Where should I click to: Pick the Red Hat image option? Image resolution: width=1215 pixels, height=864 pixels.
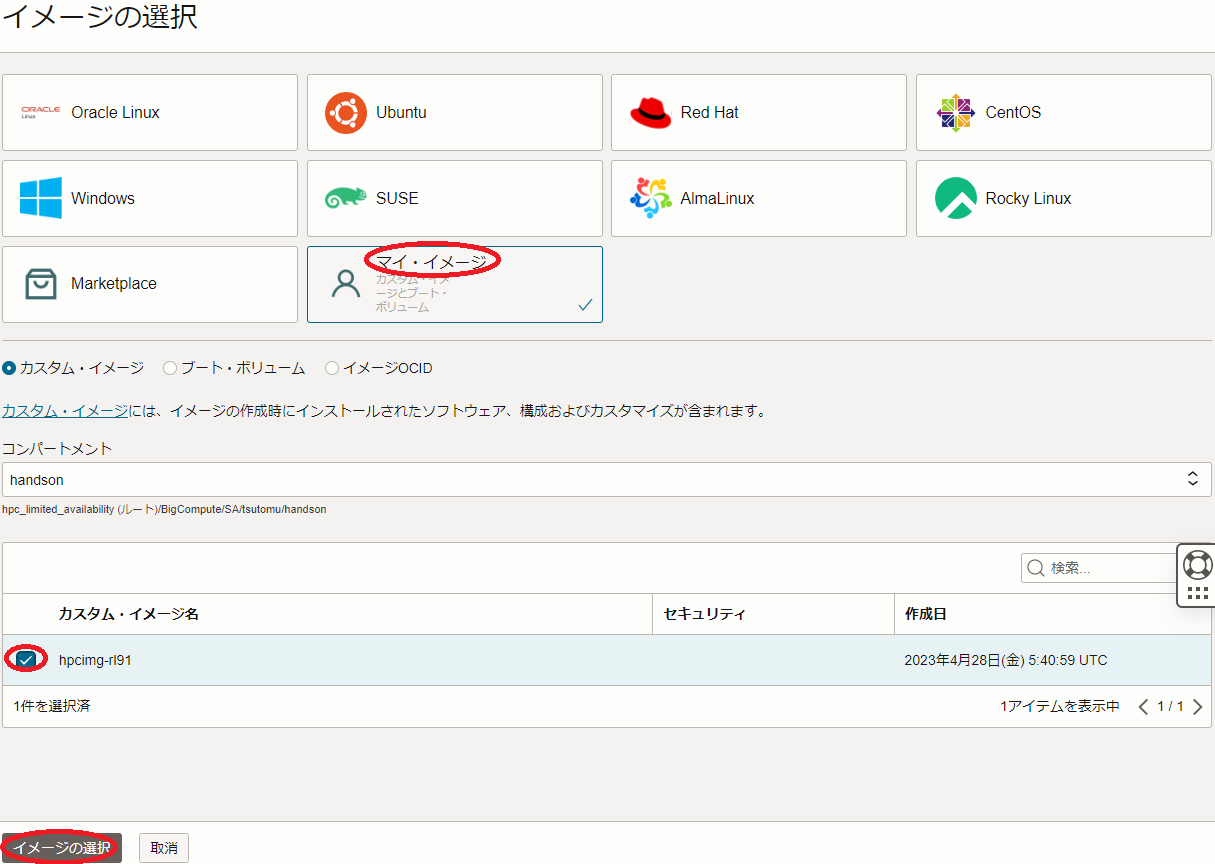(758, 113)
